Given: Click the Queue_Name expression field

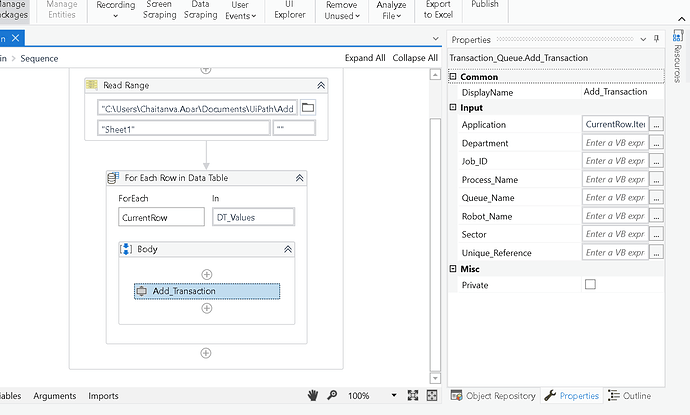Looking at the screenshot, I should point(615,198).
